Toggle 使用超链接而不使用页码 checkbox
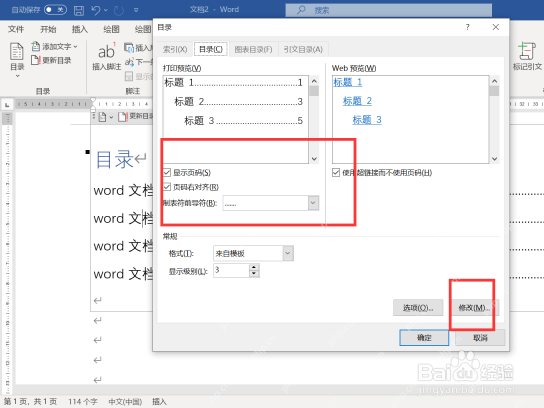 336,172
